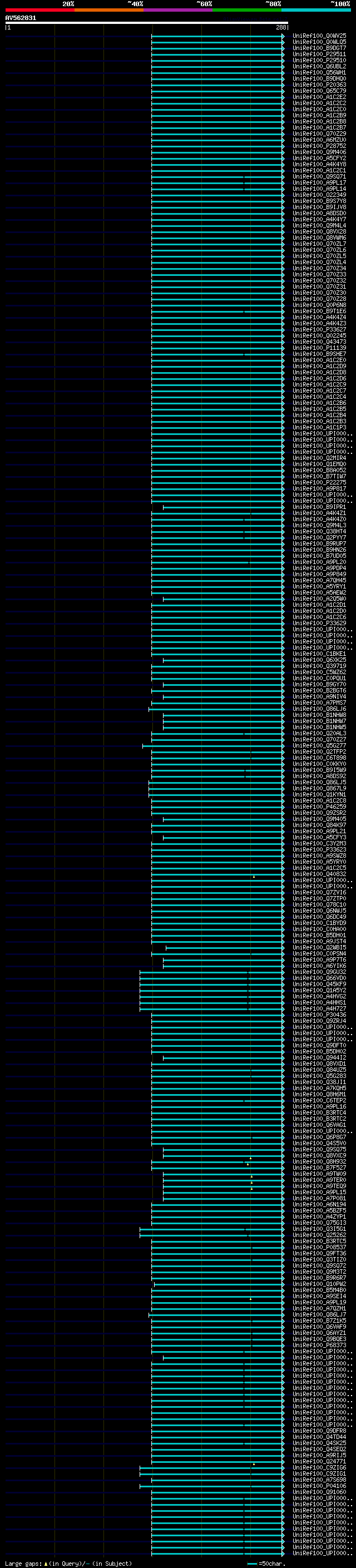Click the green ~80% identity legend segment
This screenshot has height=1568, width=356.
pos(247,10)
